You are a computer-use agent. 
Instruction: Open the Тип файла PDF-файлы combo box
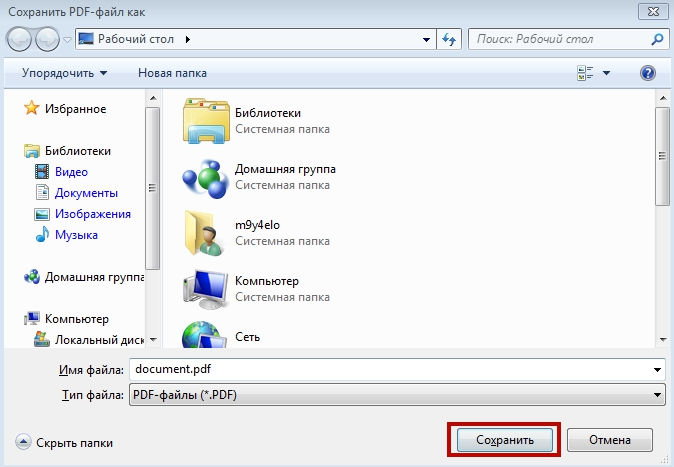click(x=397, y=395)
